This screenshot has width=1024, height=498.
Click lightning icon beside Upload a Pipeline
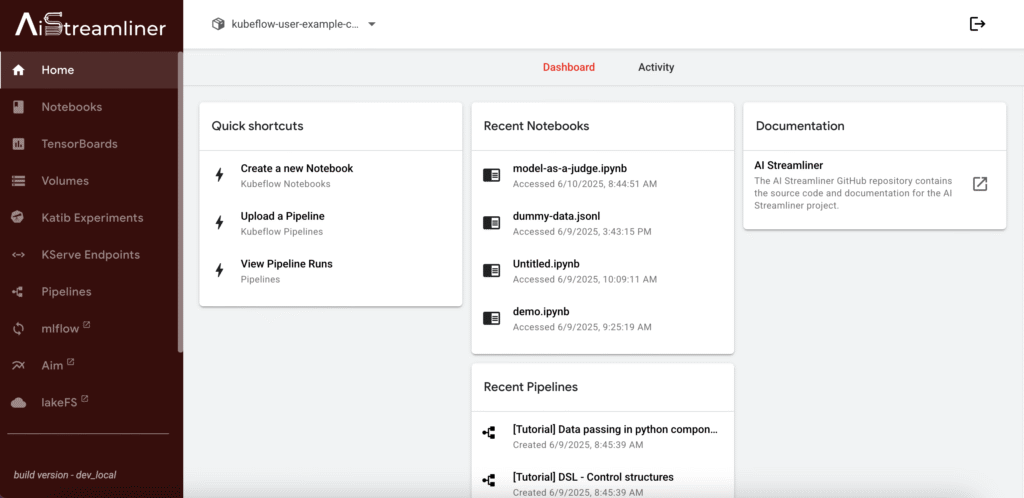219,223
